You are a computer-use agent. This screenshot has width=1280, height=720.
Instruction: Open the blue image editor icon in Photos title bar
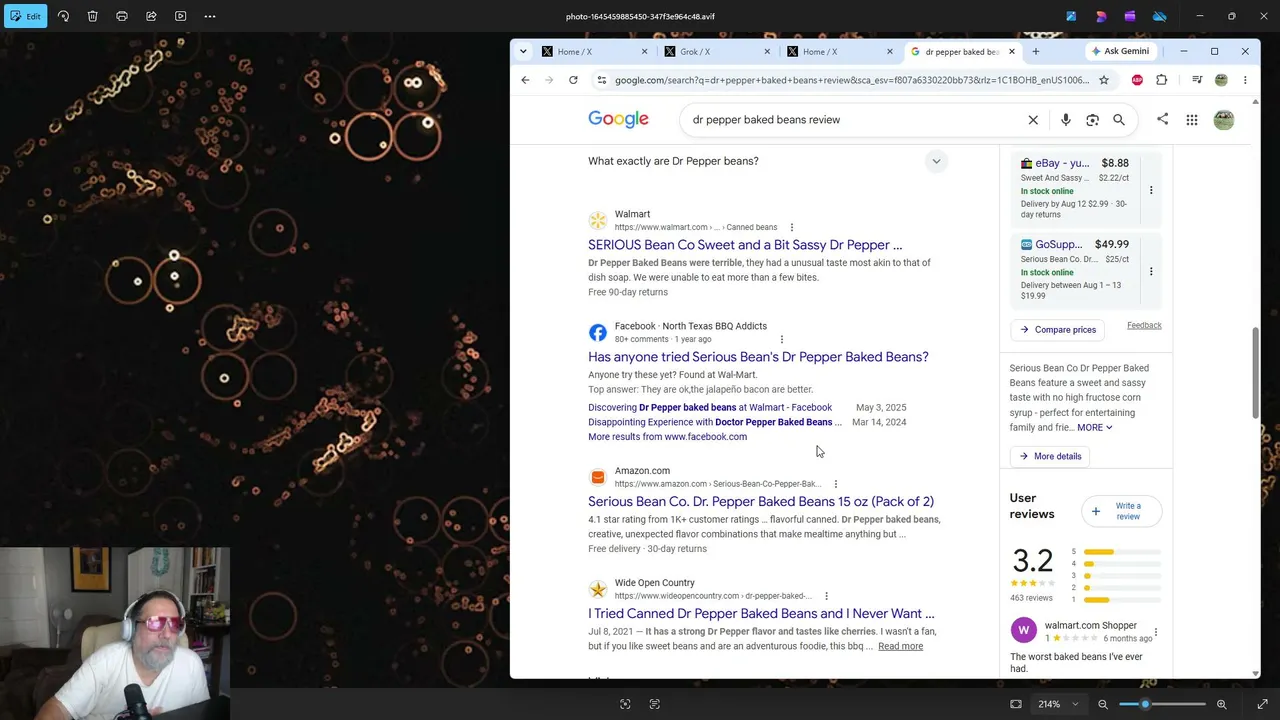tap(1071, 16)
